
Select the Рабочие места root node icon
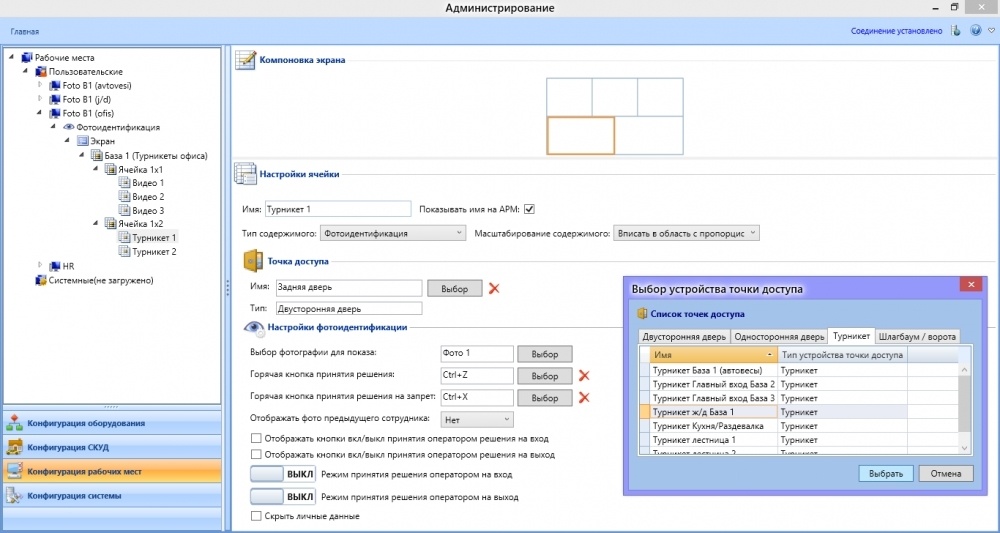coord(27,57)
